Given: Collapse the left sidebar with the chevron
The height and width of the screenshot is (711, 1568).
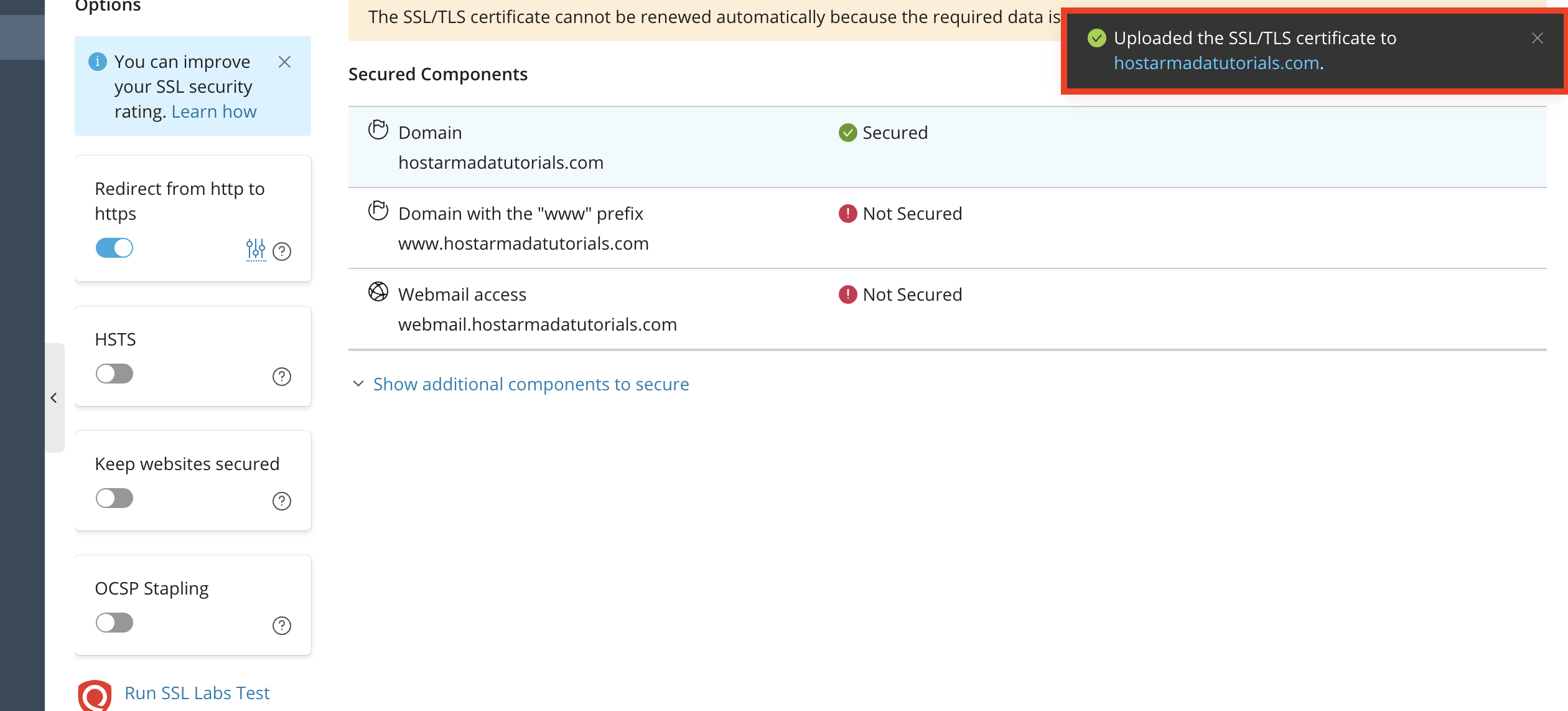Looking at the screenshot, I should [x=55, y=397].
